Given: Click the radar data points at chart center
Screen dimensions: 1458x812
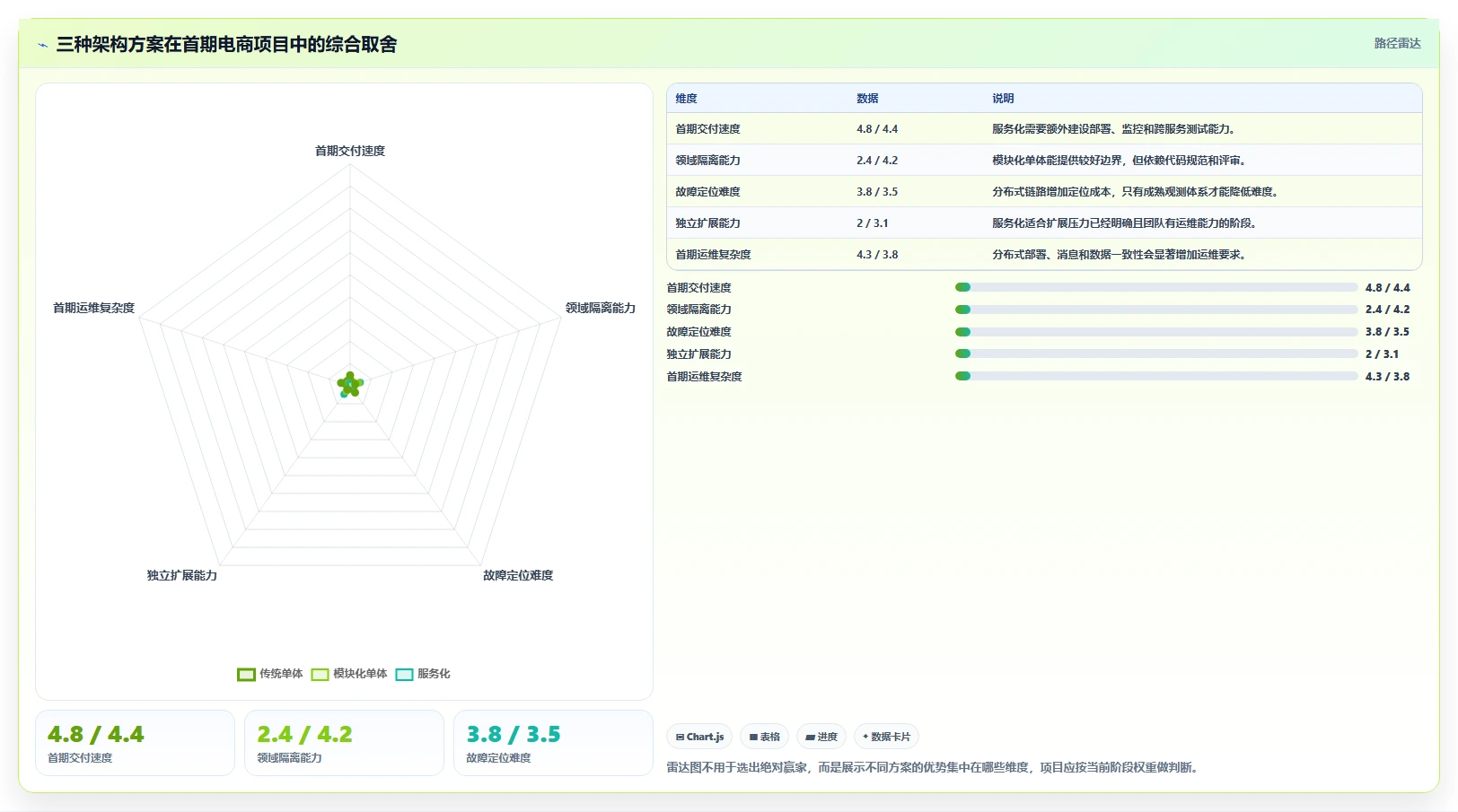Looking at the screenshot, I should (x=350, y=385).
